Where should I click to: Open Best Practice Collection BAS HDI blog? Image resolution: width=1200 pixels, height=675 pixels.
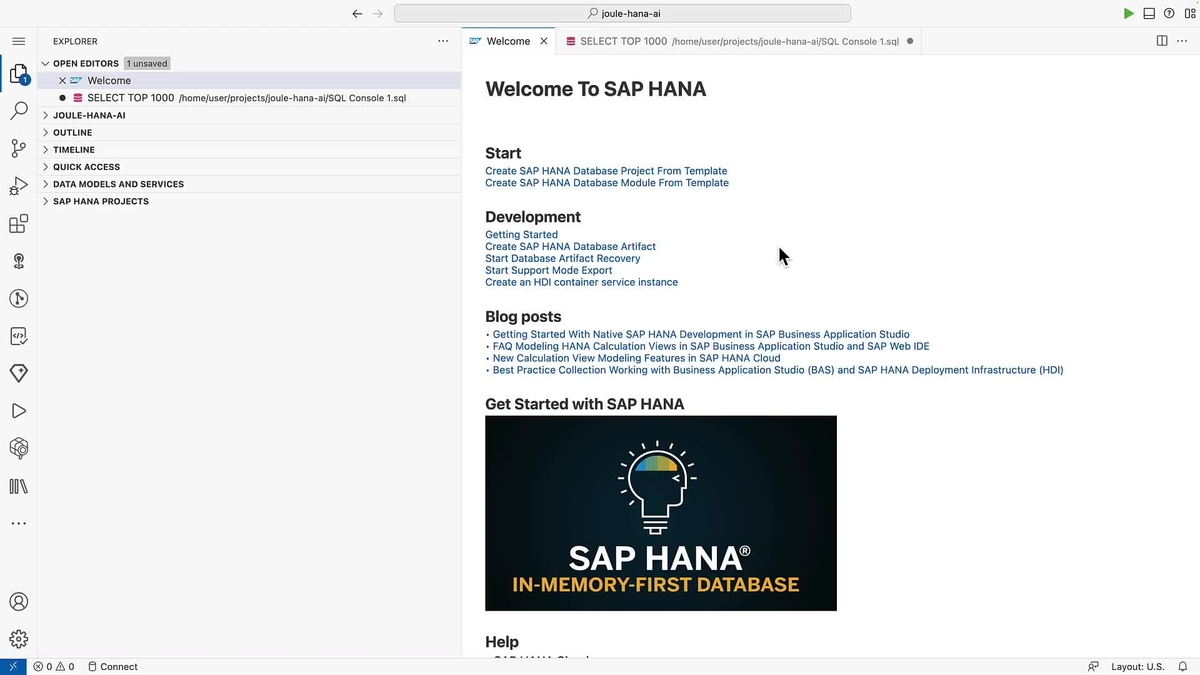coord(778,370)
